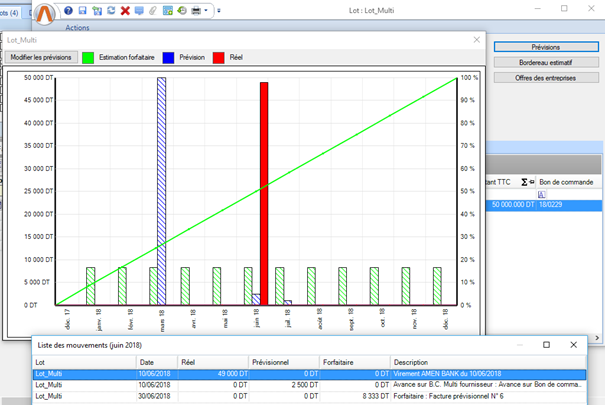Click the history clock icon in toolbar

click(x=181, y=11)
